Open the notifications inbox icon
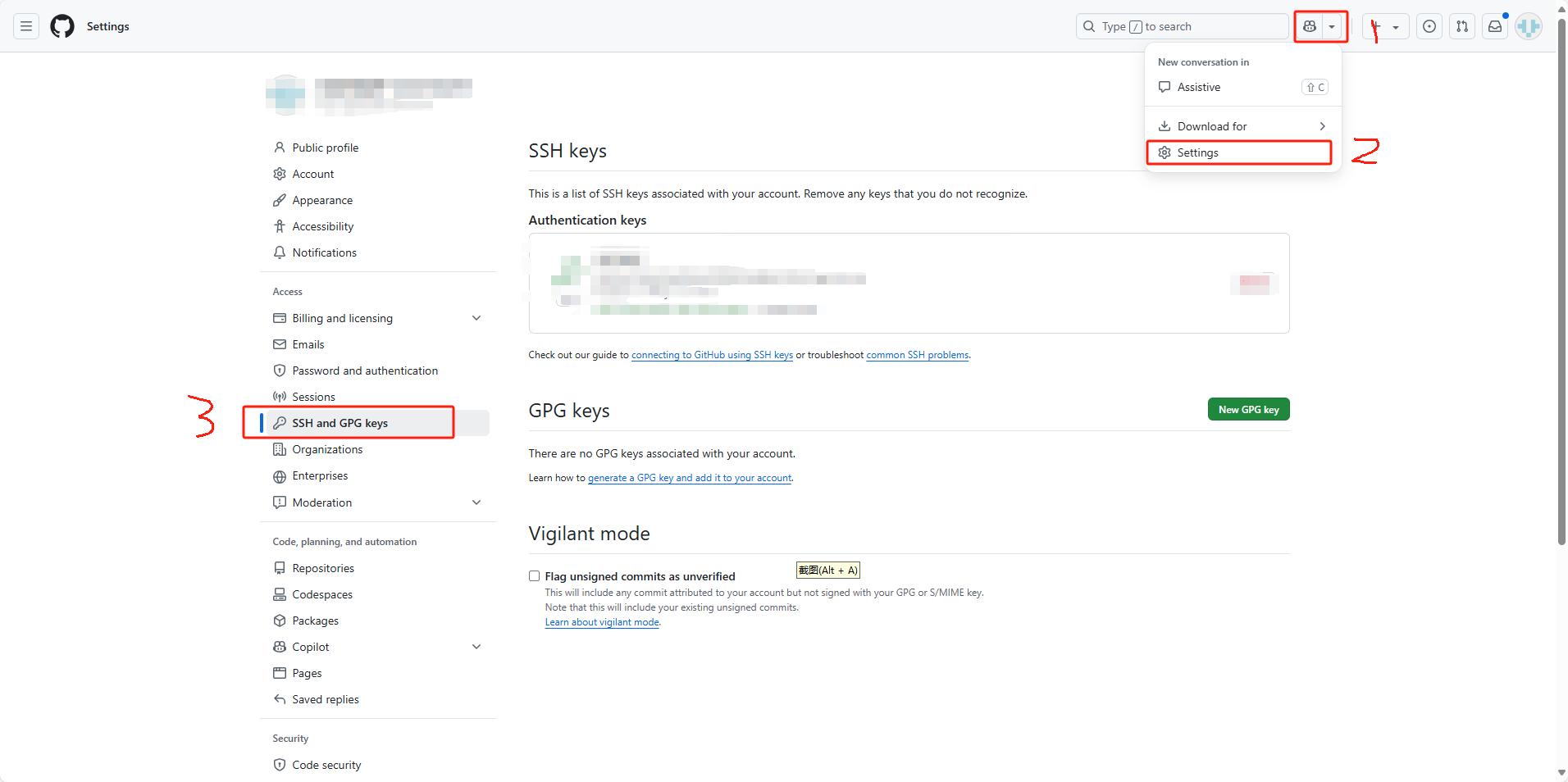The width and height of the screenshot is (1568, 782). coord(1494,26)
